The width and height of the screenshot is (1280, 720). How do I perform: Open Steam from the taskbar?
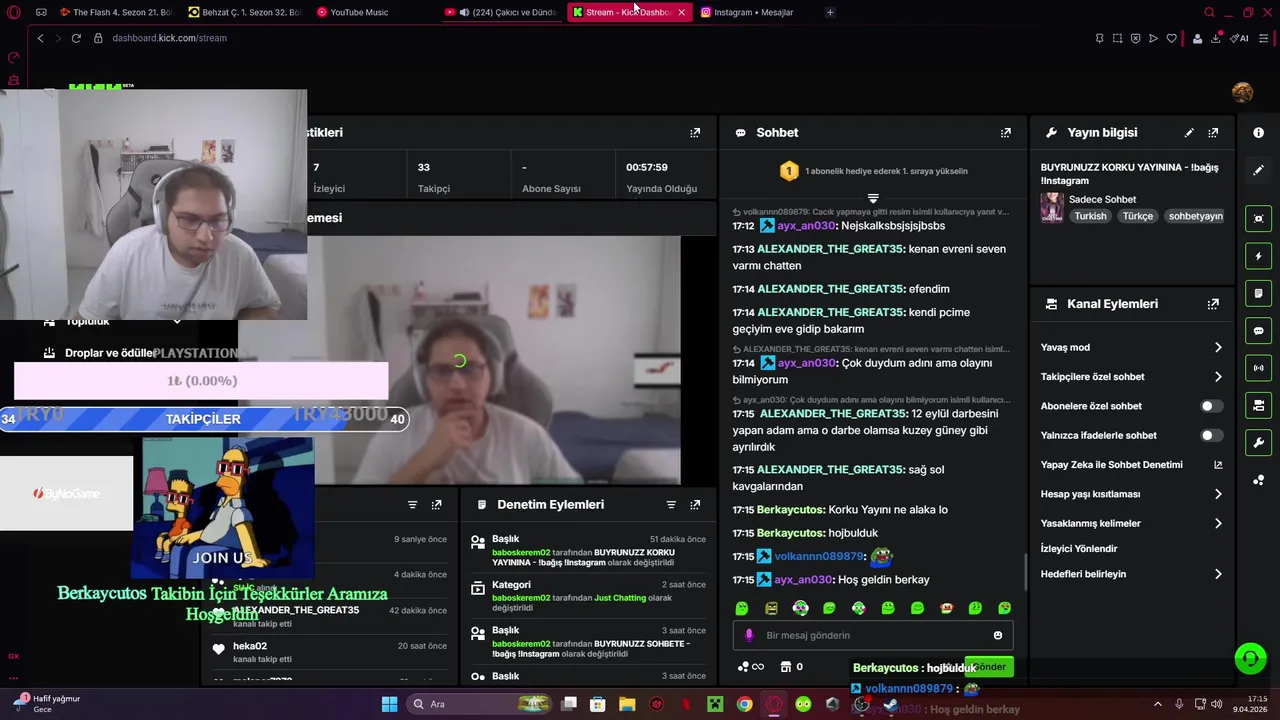[x=890, y=704]
